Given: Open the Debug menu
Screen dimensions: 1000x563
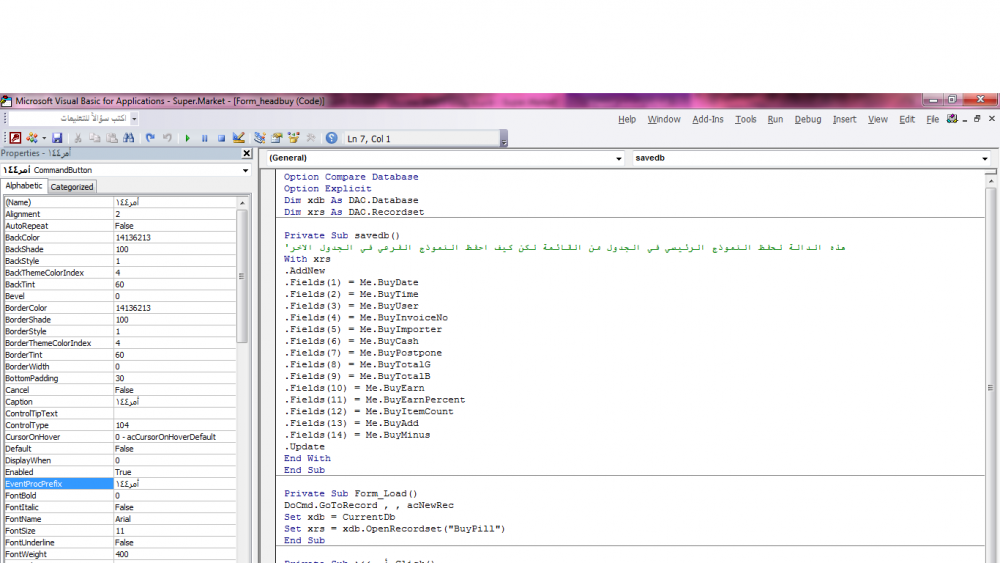Looking at the screenshot, I should tap(807, 119).
